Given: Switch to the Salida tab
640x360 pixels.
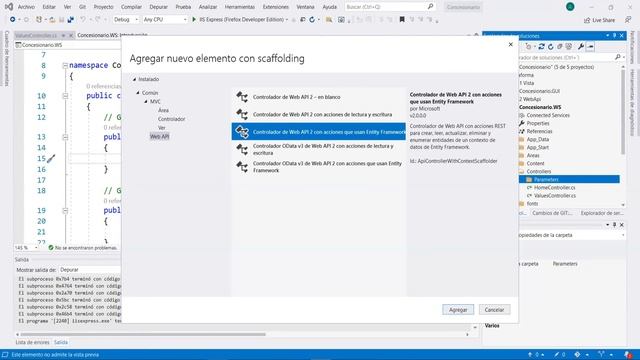Looking at the screenshot, I should click(61, 342).
